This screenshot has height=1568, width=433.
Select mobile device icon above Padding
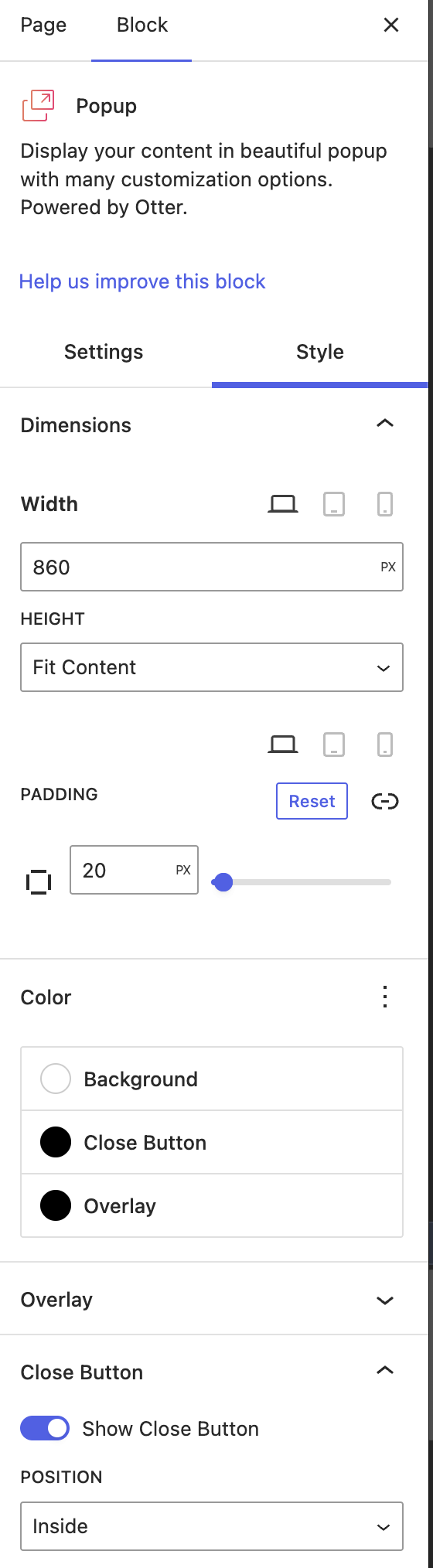(x=385, y=745)
